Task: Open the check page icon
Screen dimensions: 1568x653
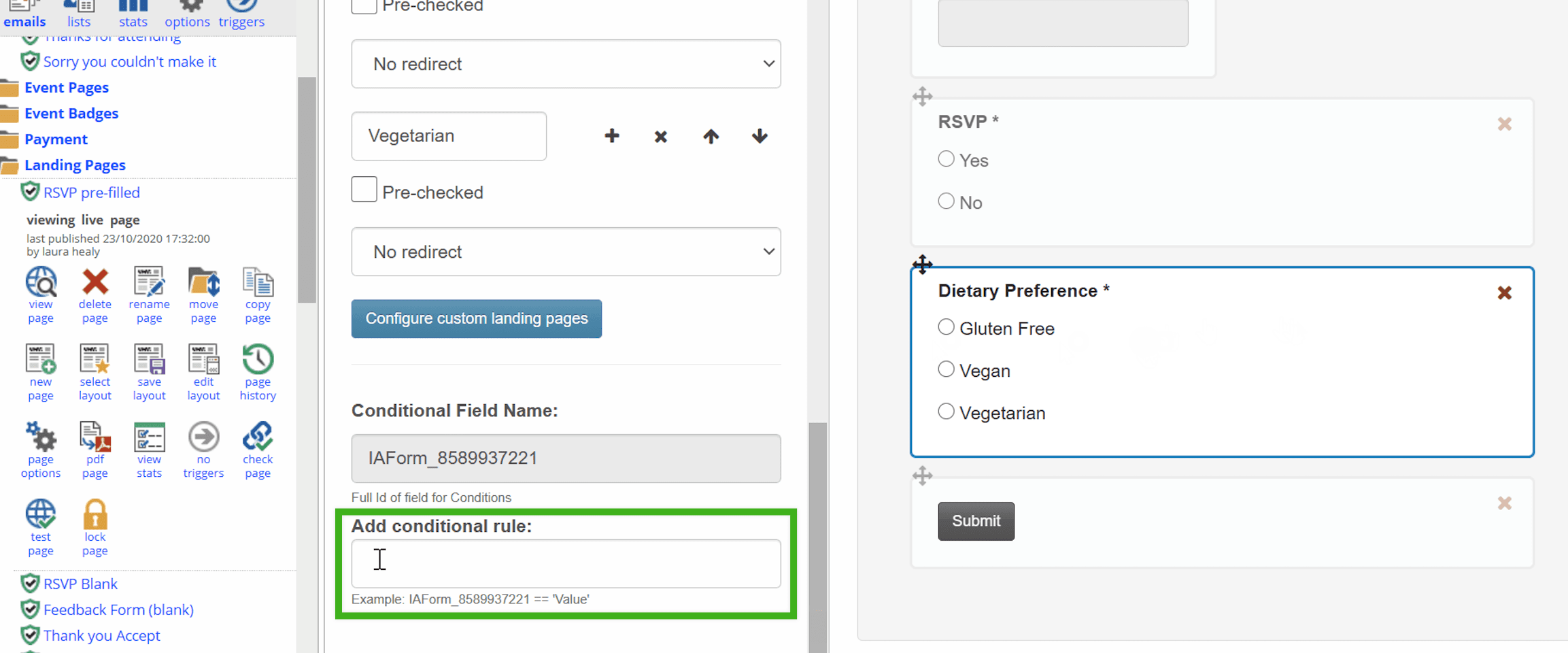Action: tap(258, 437)
